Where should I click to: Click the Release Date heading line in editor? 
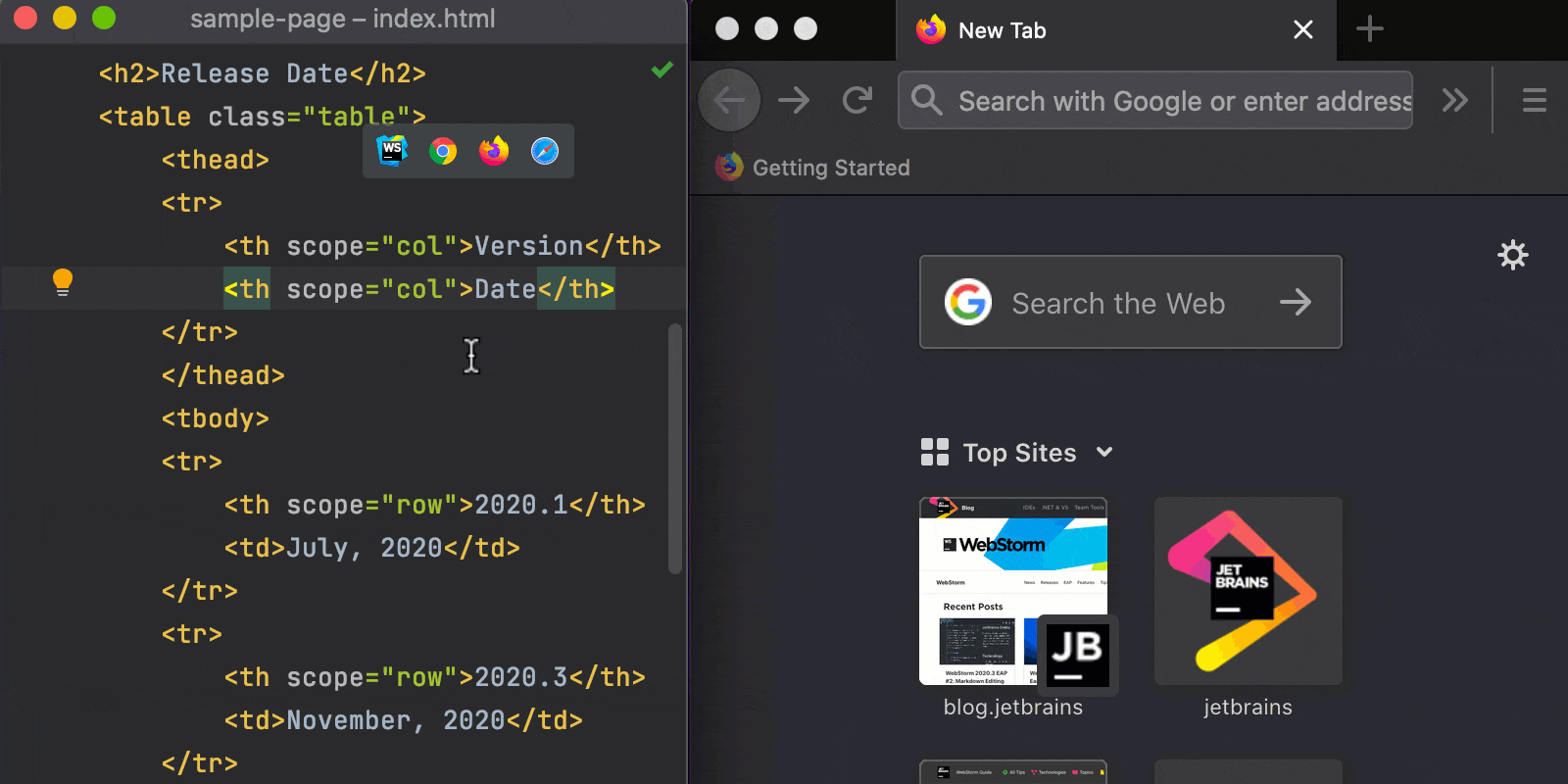click(263, 73)
